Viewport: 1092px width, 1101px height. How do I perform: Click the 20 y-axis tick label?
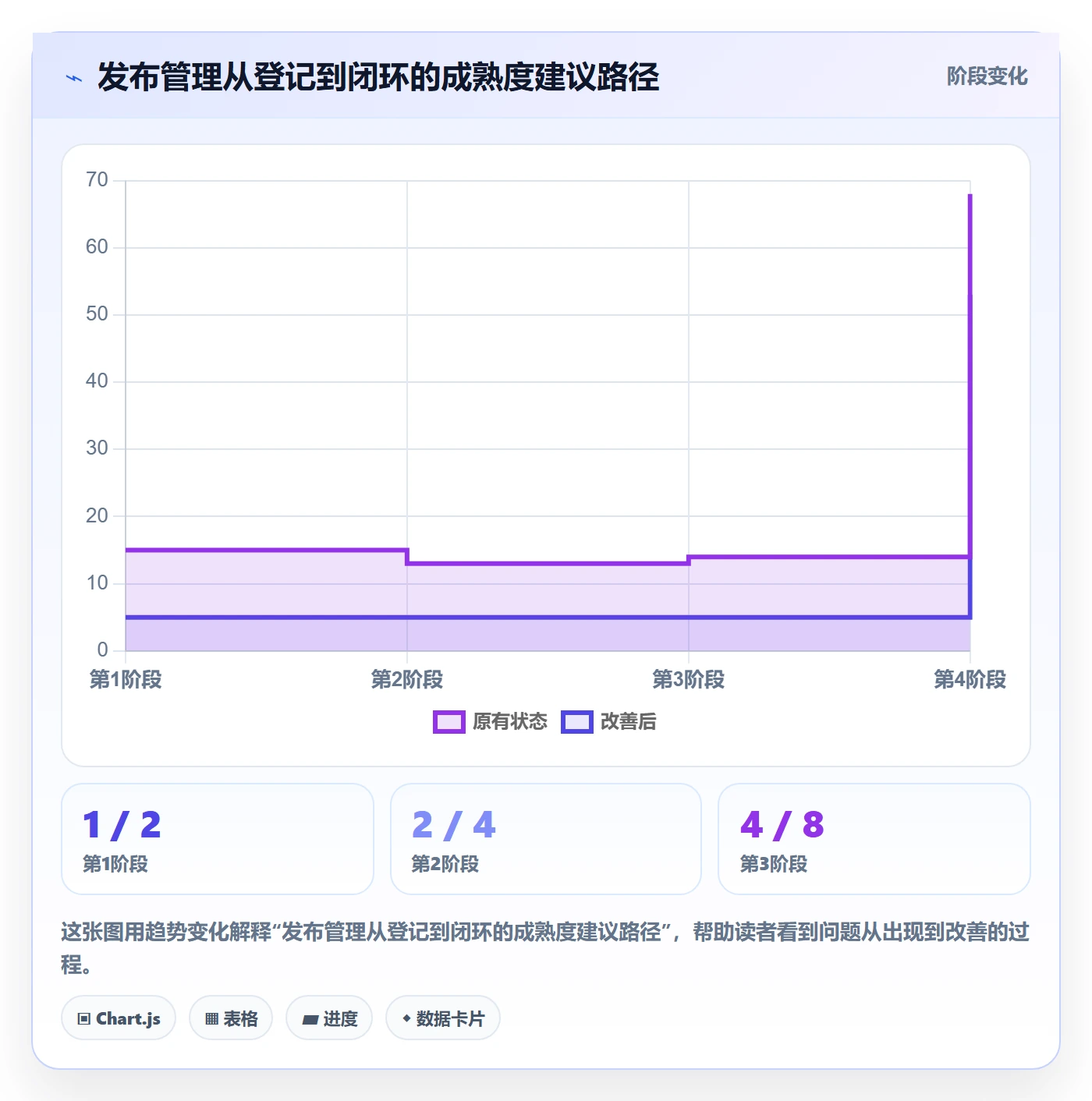click(97, 515)
